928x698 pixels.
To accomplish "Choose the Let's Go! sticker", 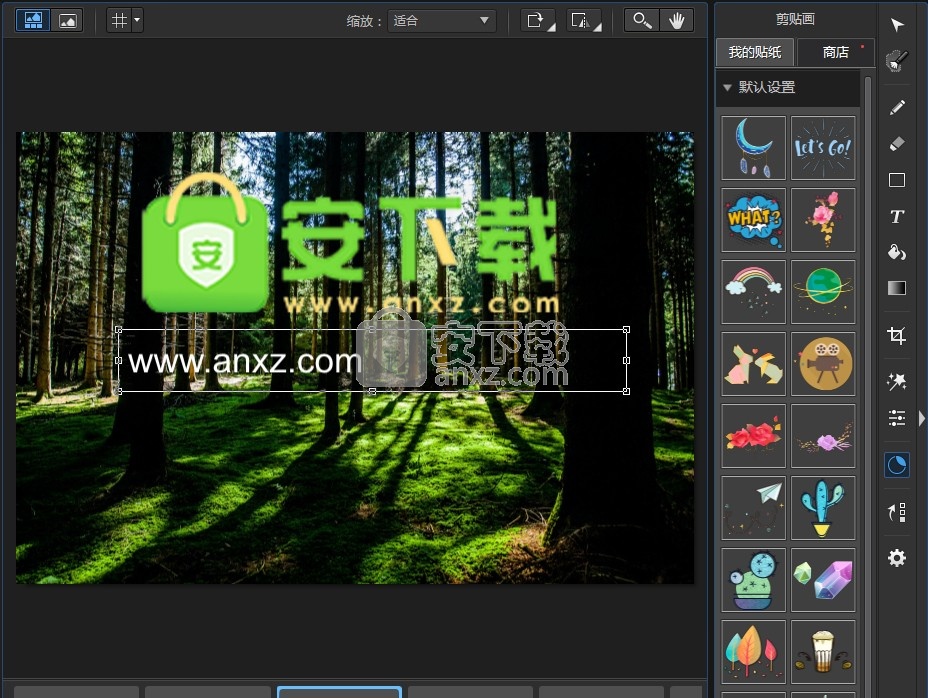I will point(823,148).
